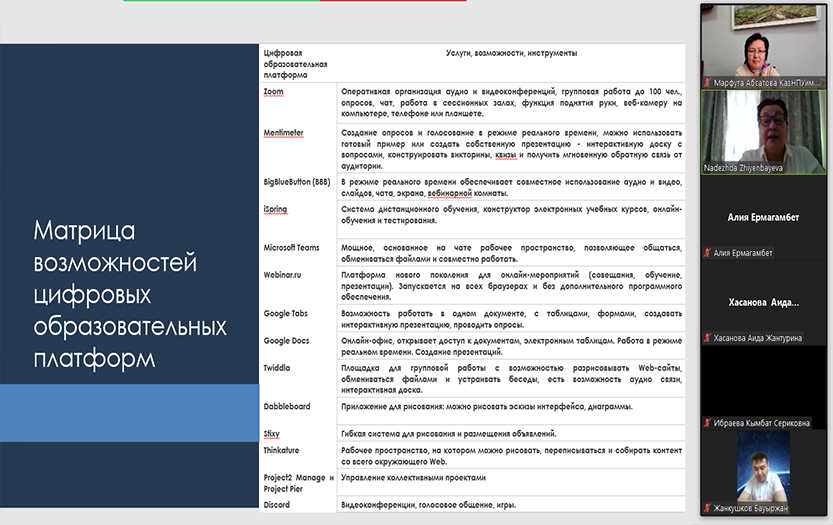Viewport: 833px width, 525px height.
Task: Click muted mic icon beside Ибраева Кымбат Сериковна
Action: 707,423
